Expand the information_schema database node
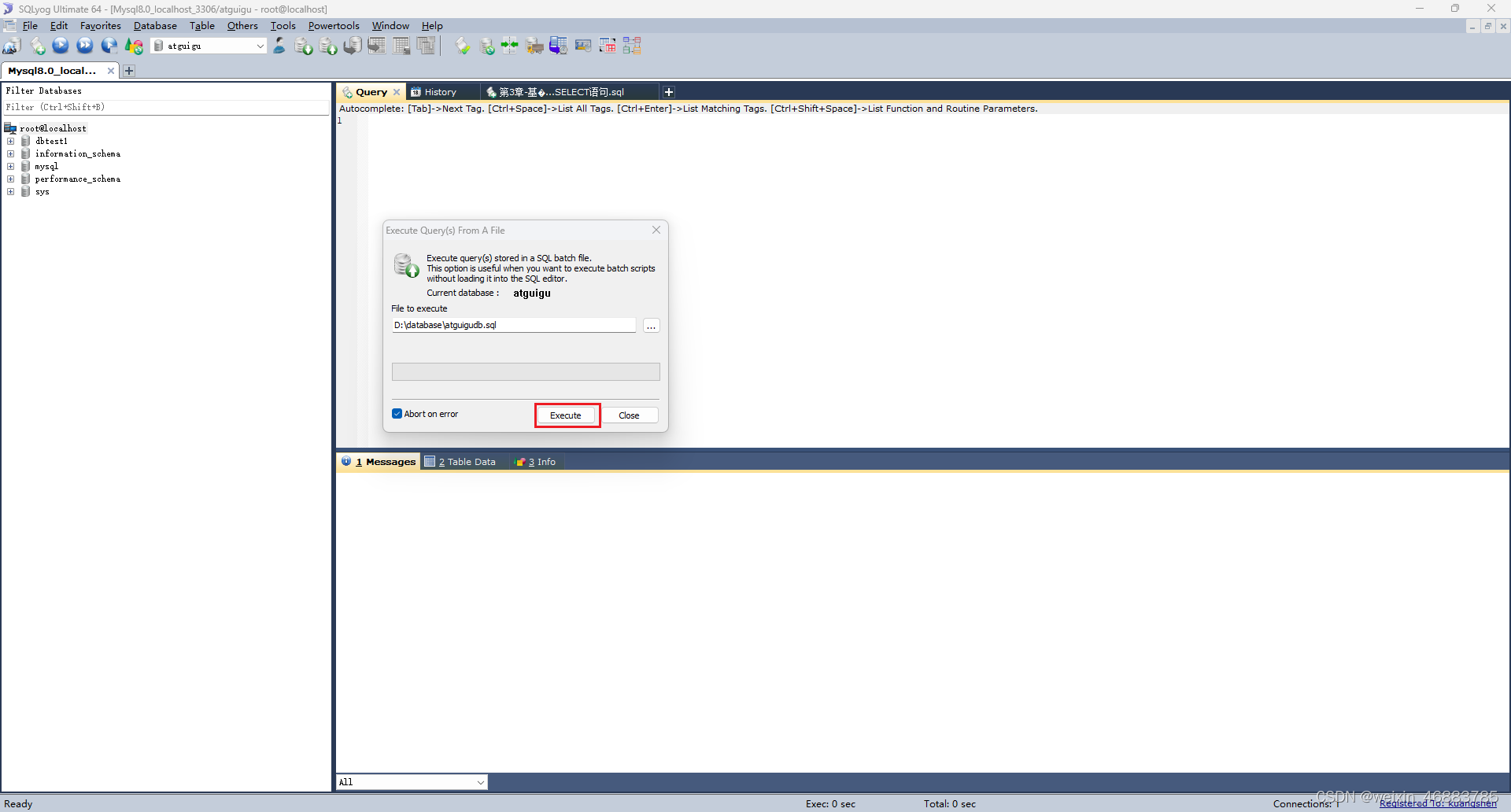 11,154
